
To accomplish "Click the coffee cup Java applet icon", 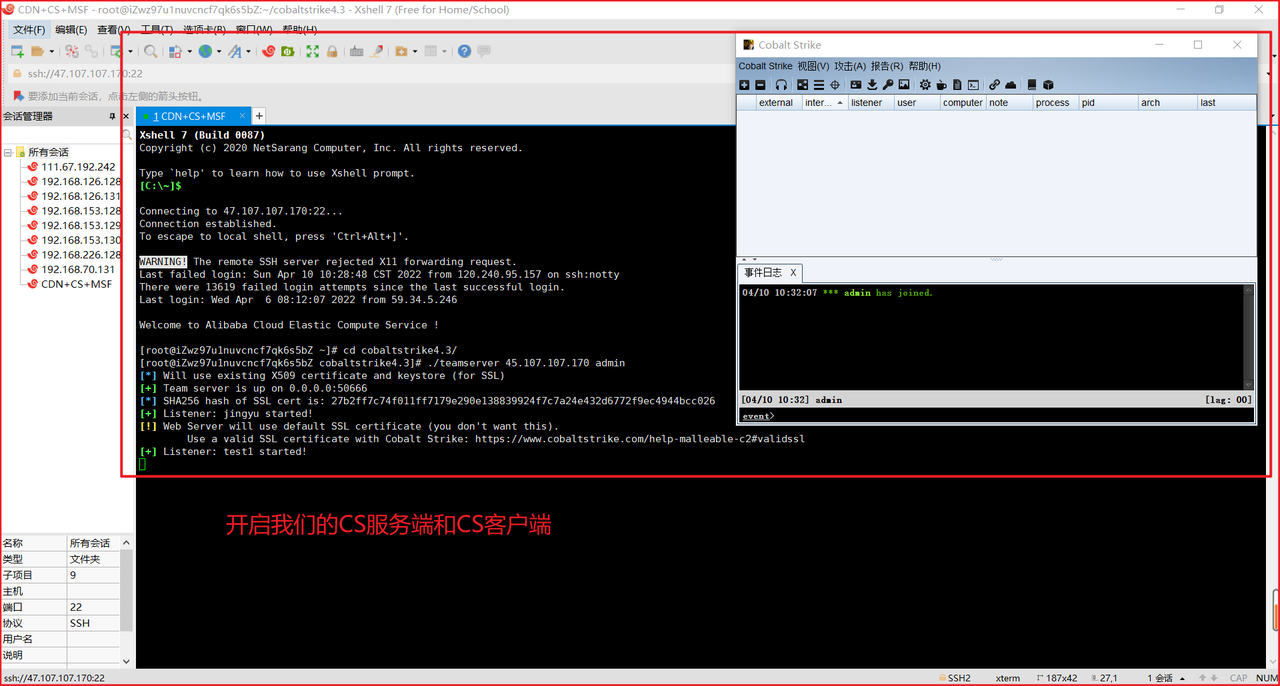I will (x=941, y=85).
